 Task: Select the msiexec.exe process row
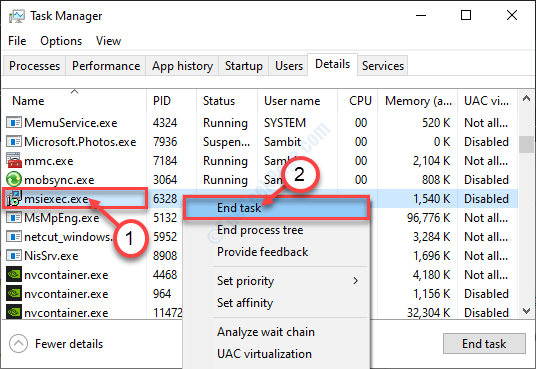260,198
